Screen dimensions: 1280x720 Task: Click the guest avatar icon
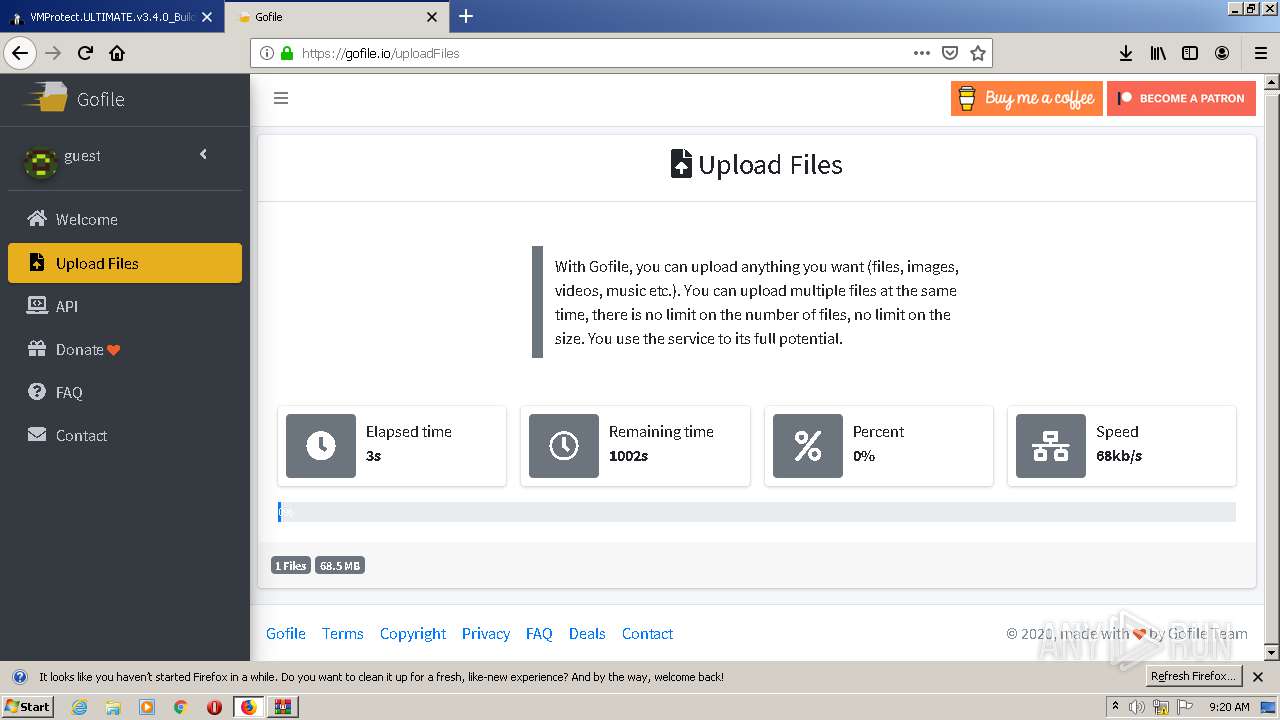[x=41, y=162]
